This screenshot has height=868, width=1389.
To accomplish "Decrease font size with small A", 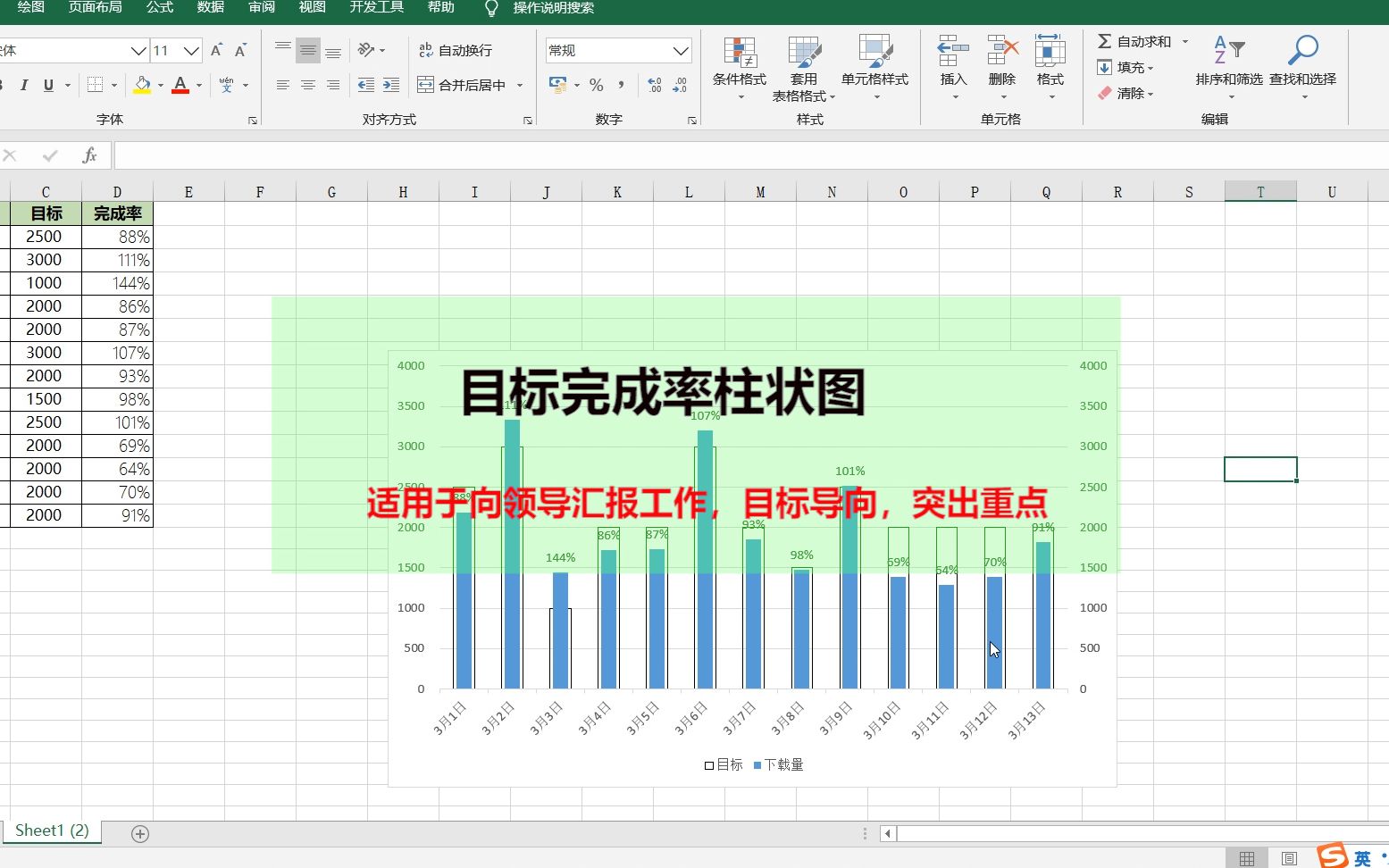I will 240,51.
